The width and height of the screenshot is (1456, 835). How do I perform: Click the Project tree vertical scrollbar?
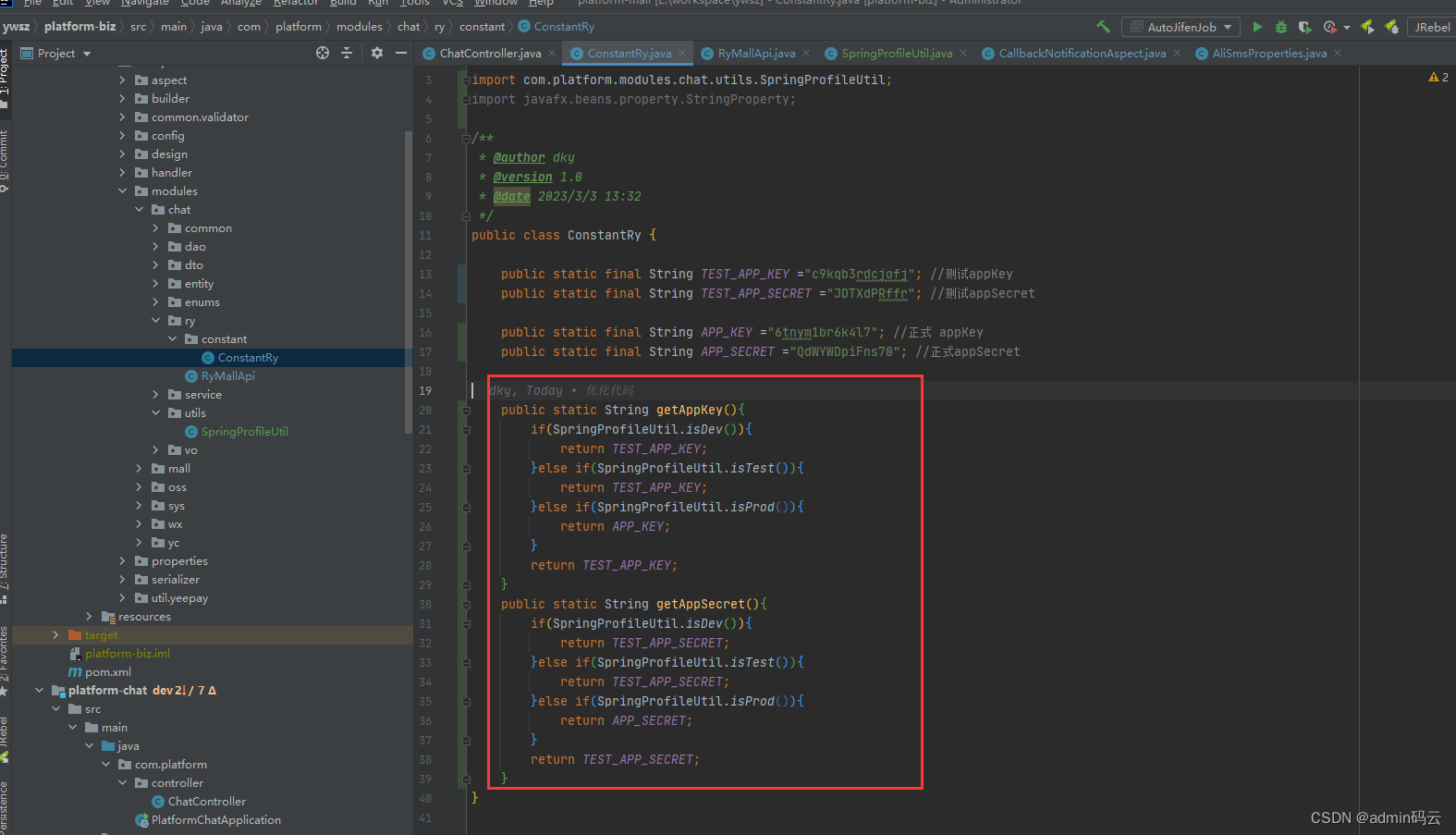409,282
